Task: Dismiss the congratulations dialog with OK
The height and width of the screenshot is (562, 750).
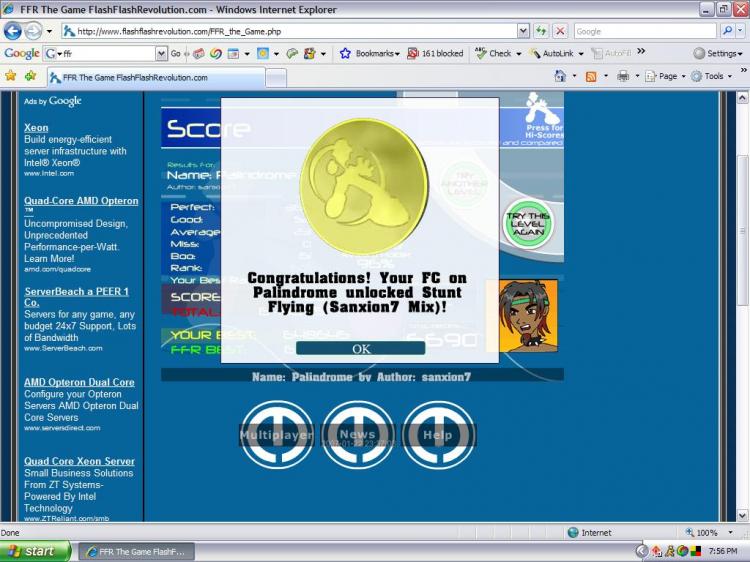Action: pyautogui.click(x=361, y=348)
